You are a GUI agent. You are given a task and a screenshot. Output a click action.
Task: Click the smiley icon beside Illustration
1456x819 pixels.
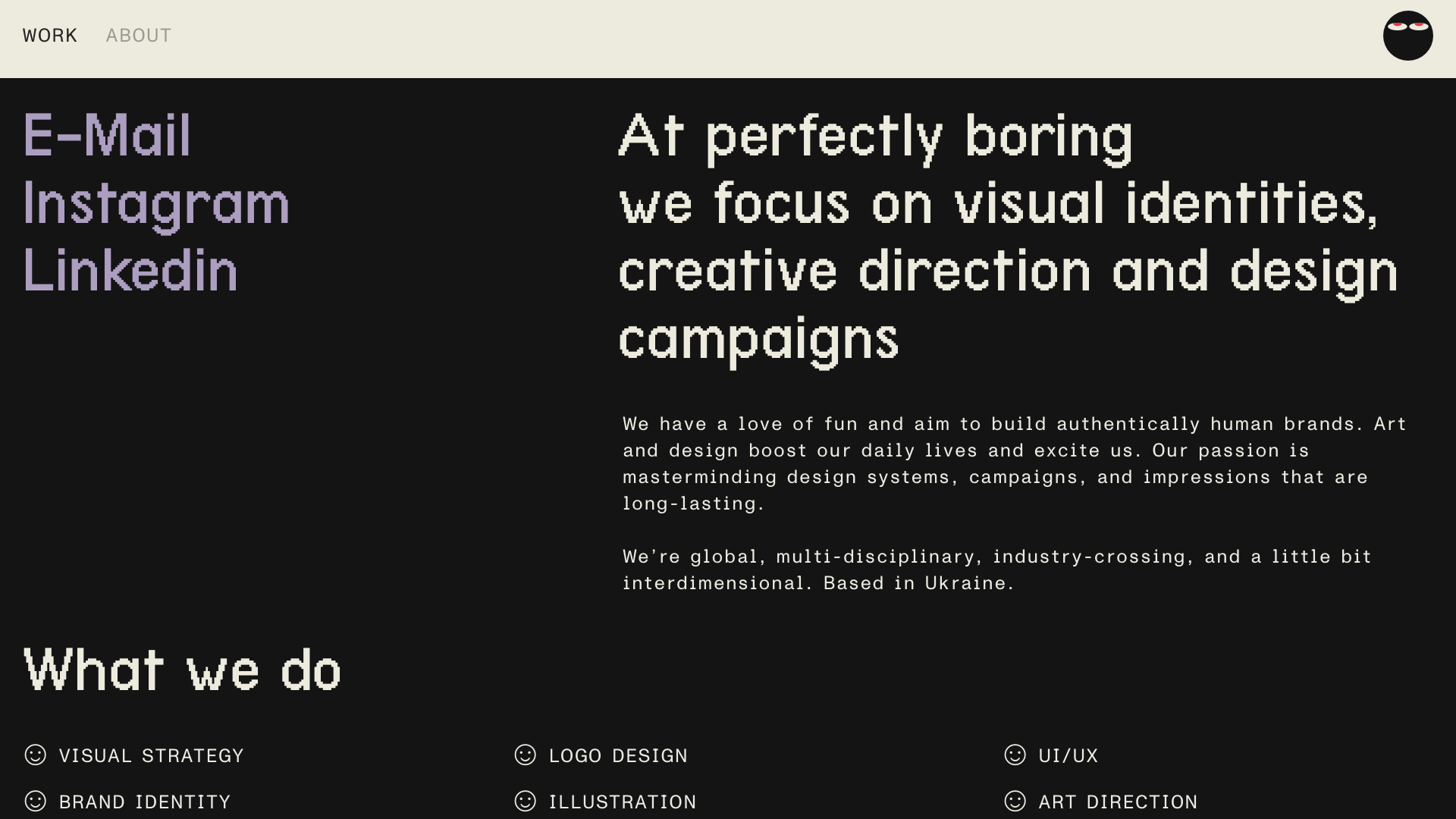click(x=525, y=801)
